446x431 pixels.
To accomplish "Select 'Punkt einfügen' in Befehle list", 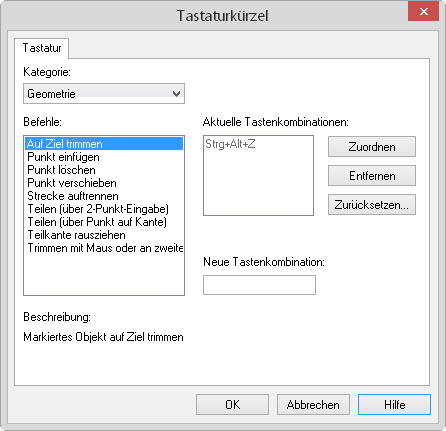I will 104,157.
